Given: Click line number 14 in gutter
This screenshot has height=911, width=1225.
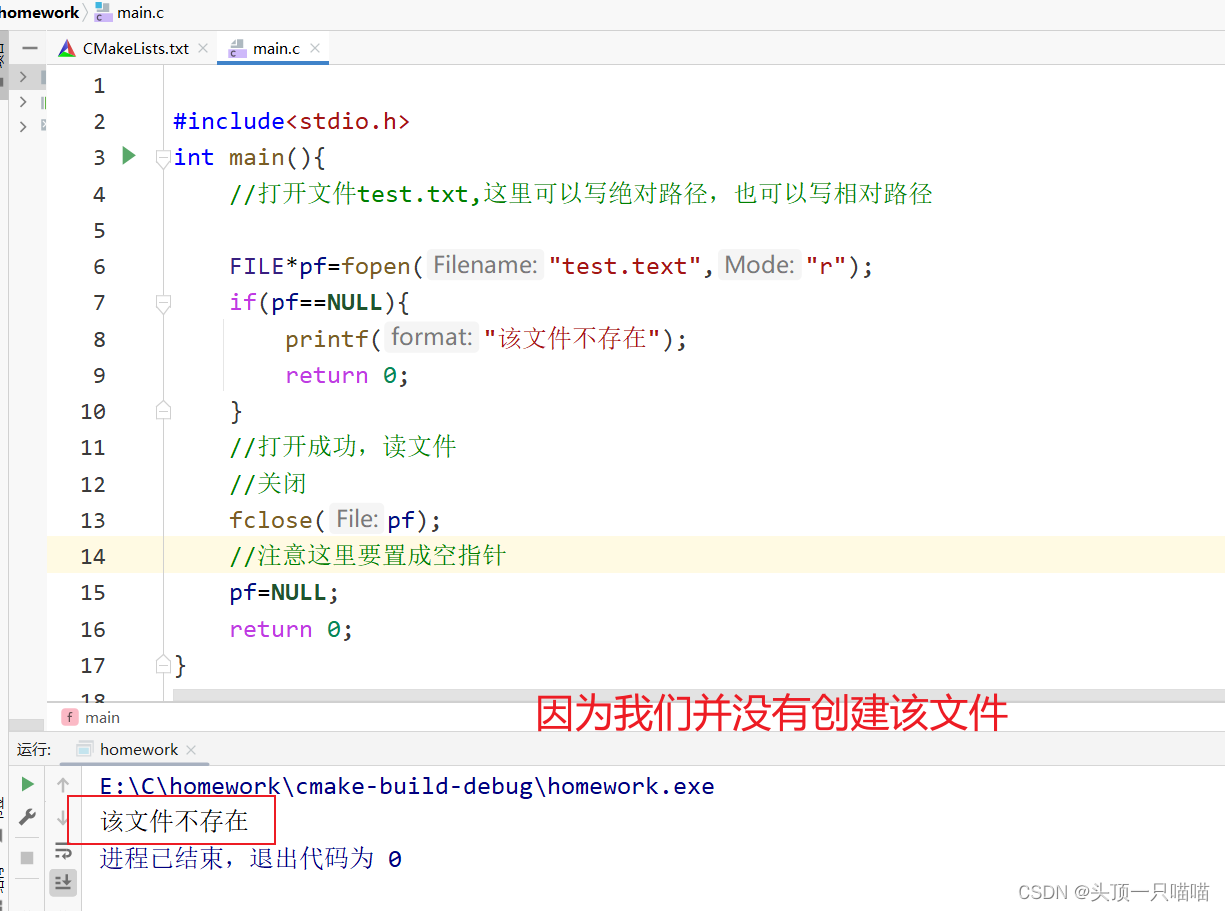Looking at the screenshot, I should [x=93, y=556].
